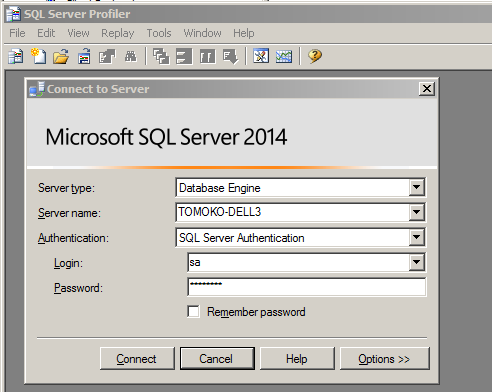Image resolution: width=492 pixels, height=392 pixels.
Task: Open the File menu
Action: pos(17,33)
